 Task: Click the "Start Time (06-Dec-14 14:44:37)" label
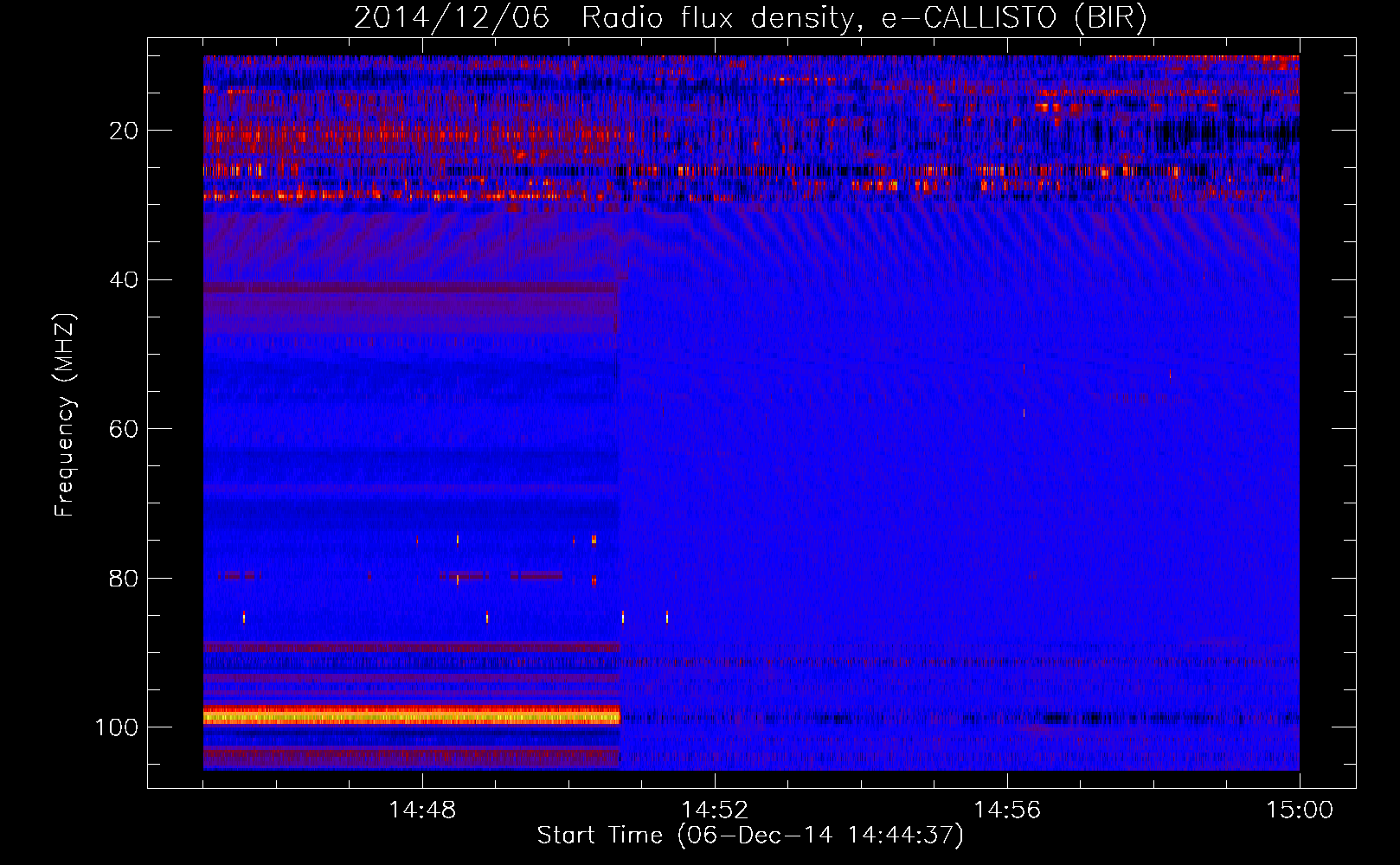tap(750, 836)
